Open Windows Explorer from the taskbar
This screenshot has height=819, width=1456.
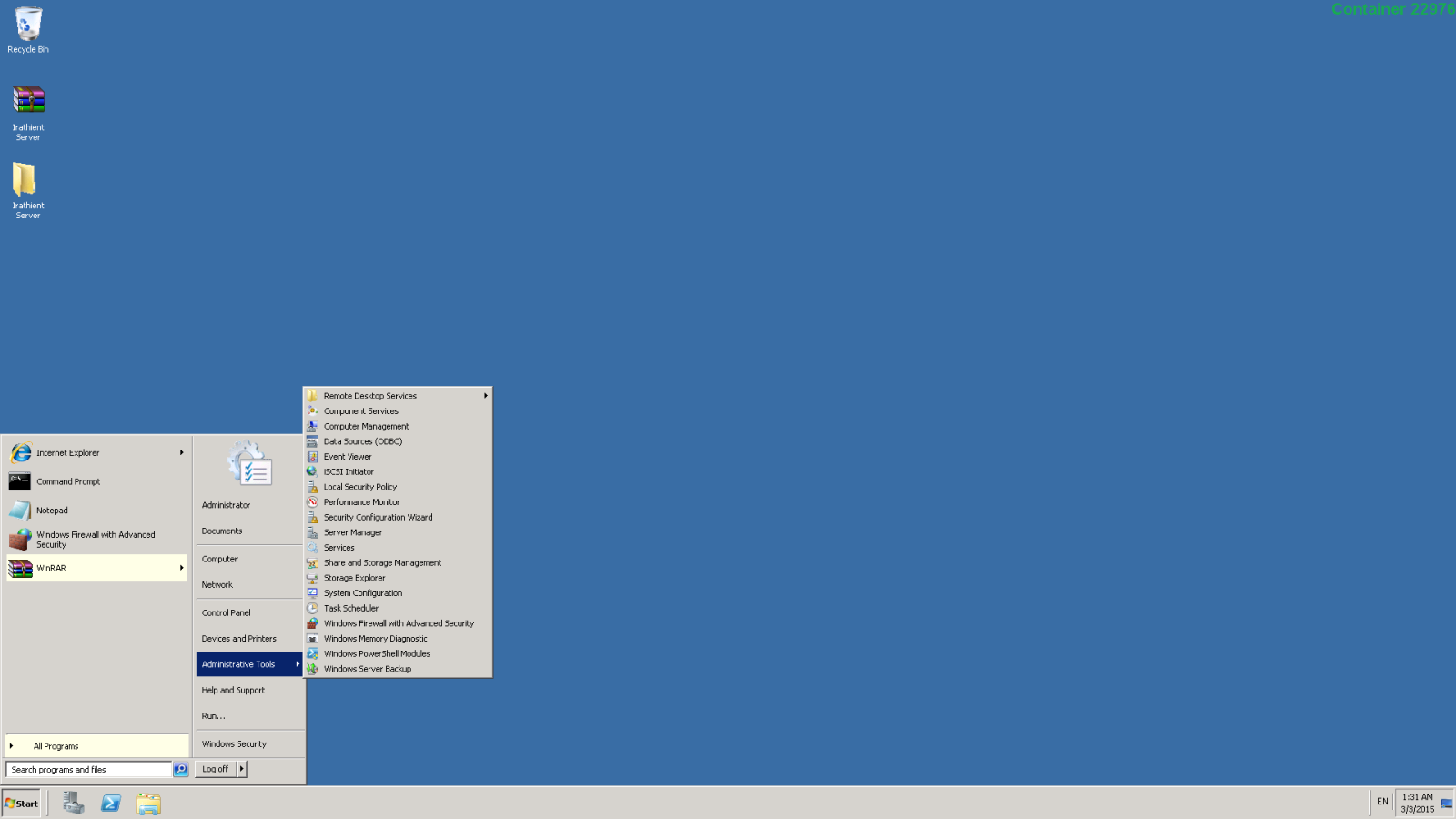[x=148, y=803]
